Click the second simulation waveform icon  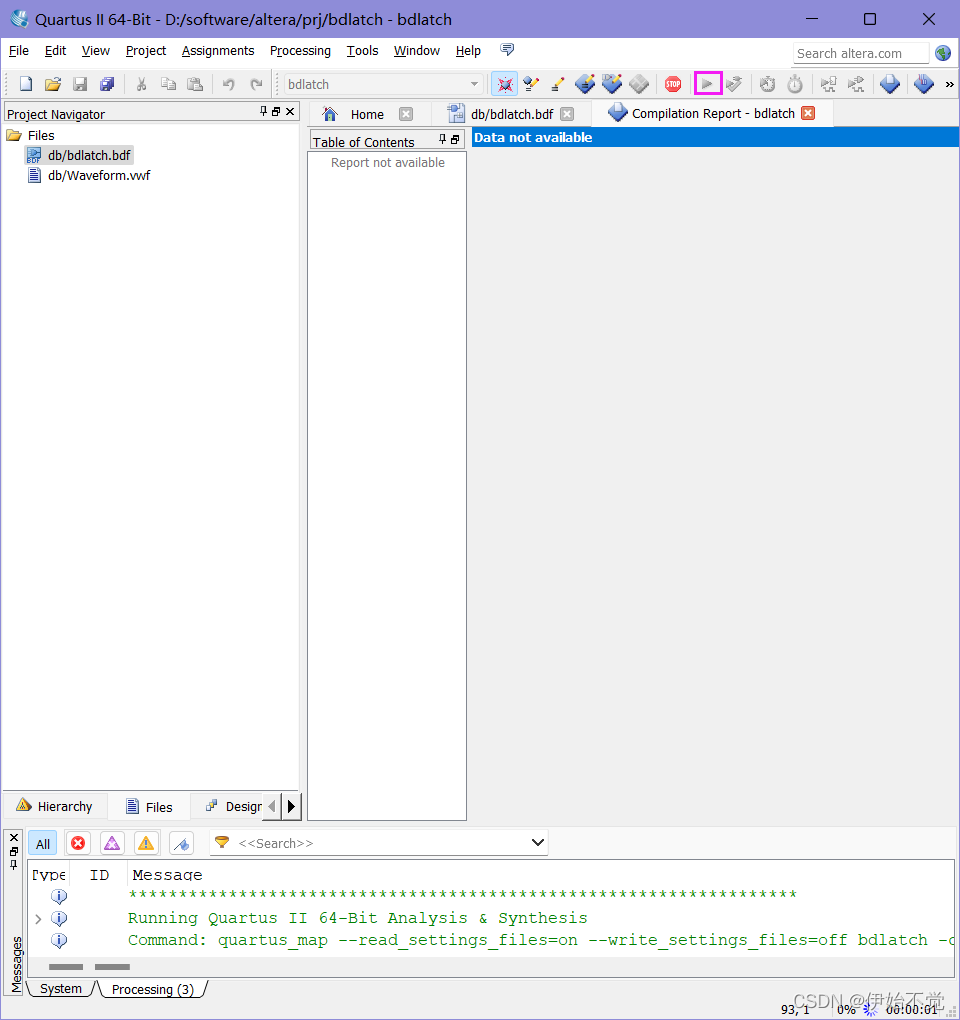[856, 84]
